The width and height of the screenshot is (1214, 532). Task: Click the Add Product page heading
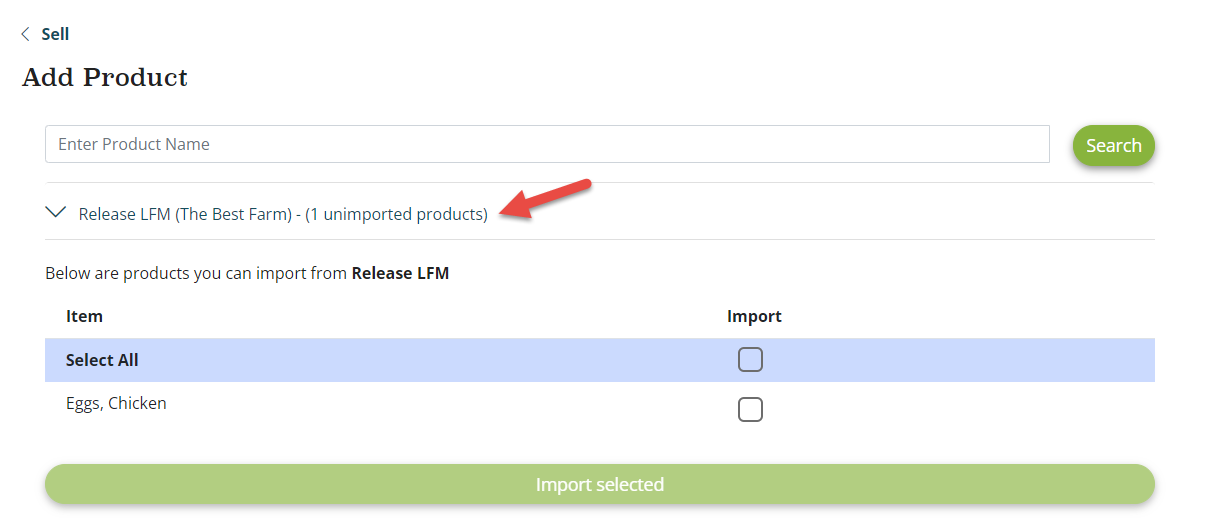coord(105,77)
